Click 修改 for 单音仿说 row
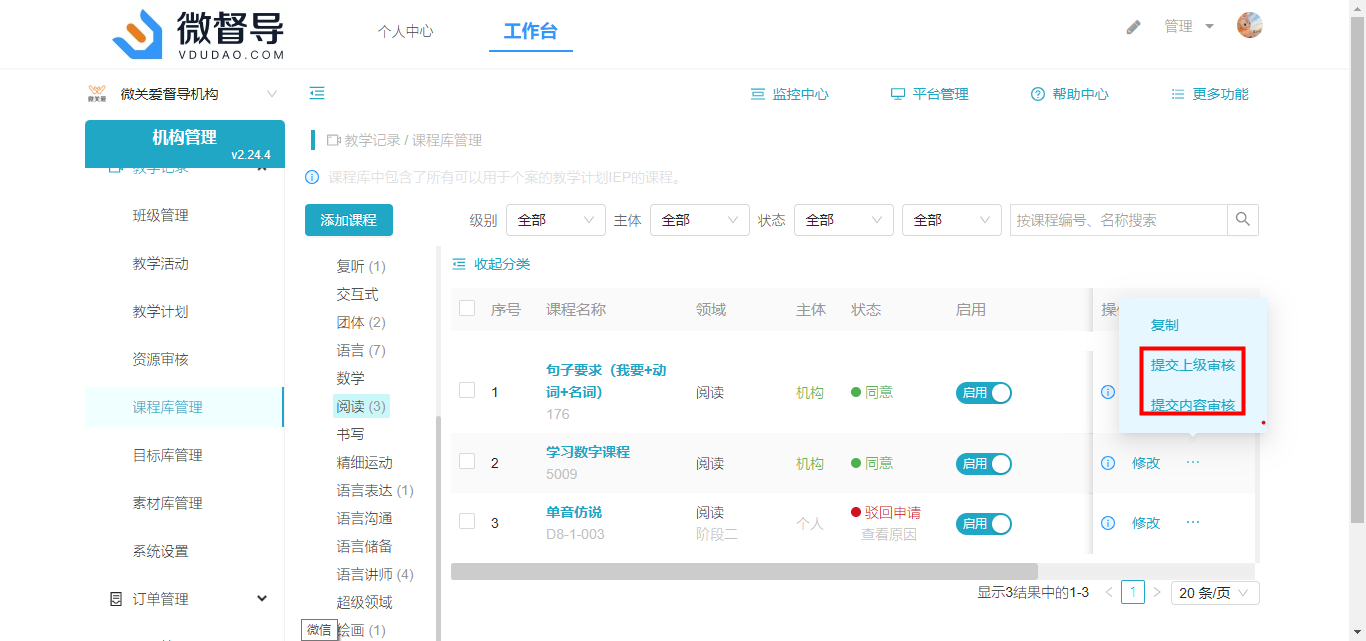Viewport: 1366px width, 641px height. point(1146,523)
